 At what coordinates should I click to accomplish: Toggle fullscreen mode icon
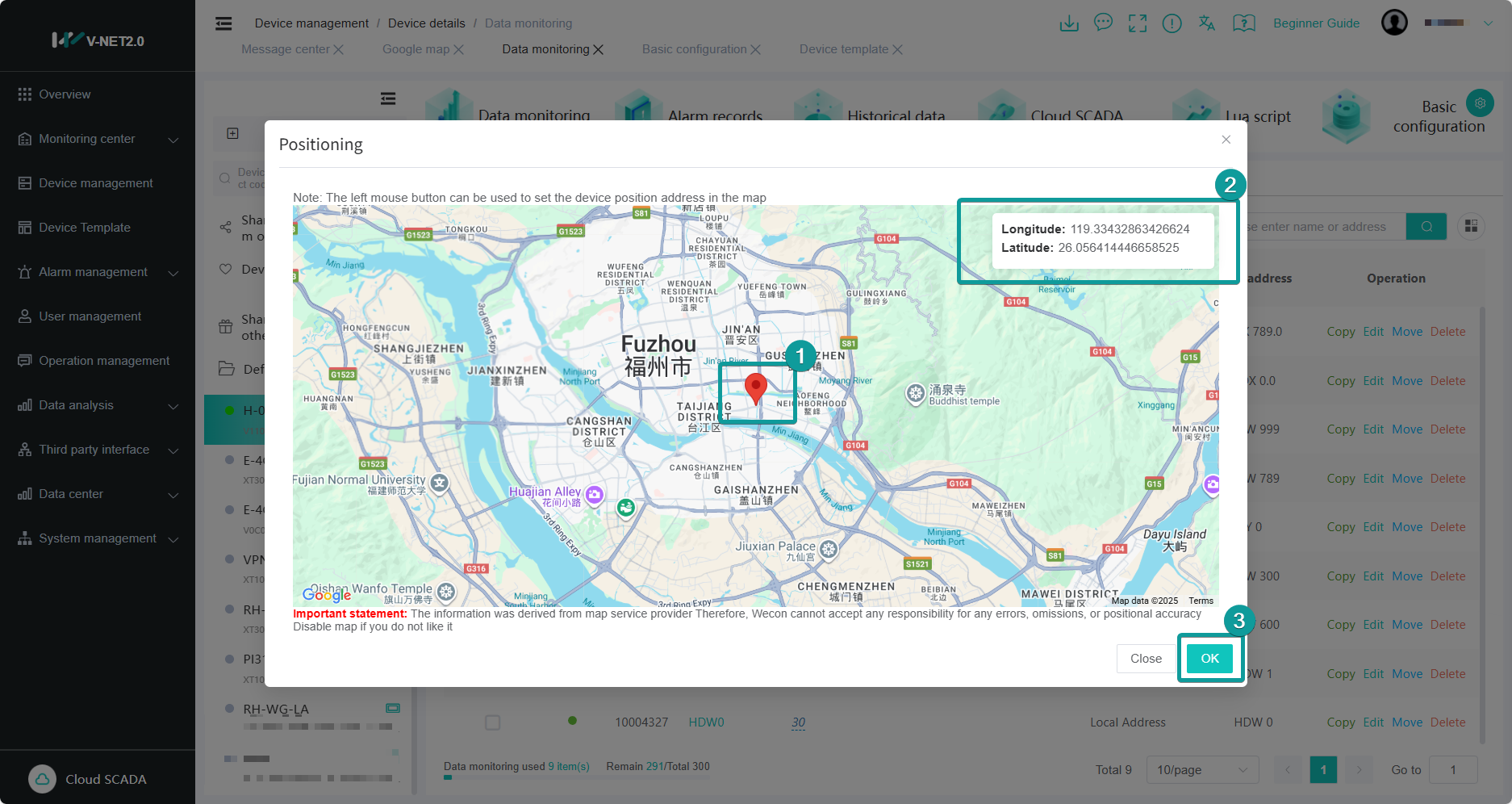[x=1138, y=23]
